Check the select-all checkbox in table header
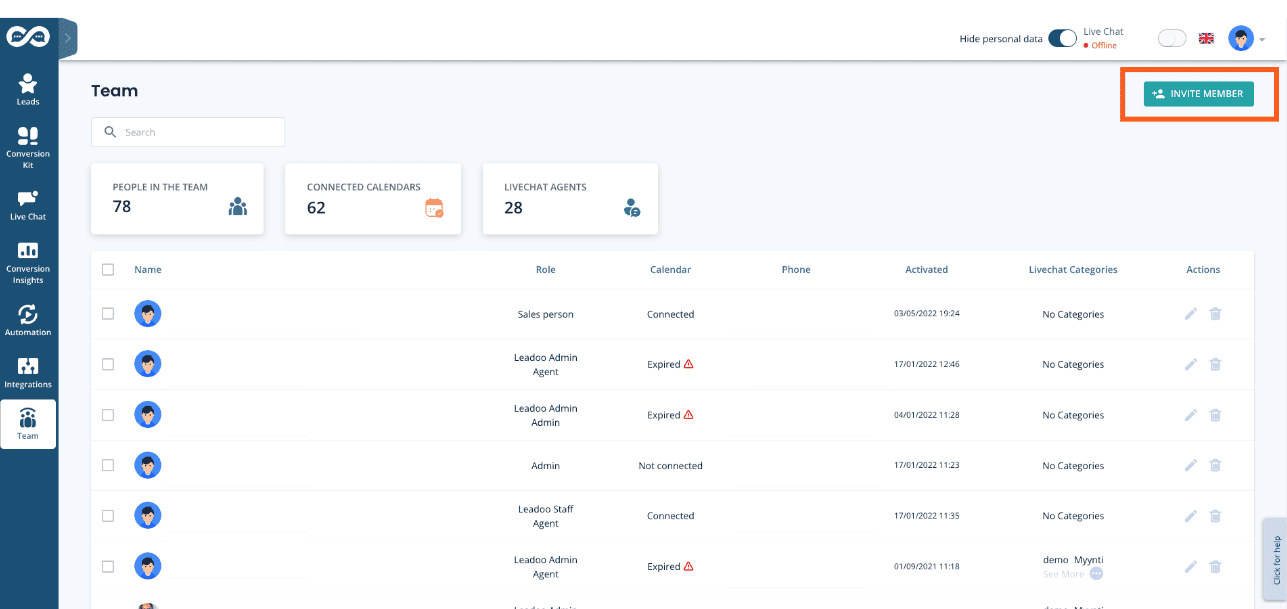Viewport: 1287px width, 609px height. click(108, 270)
